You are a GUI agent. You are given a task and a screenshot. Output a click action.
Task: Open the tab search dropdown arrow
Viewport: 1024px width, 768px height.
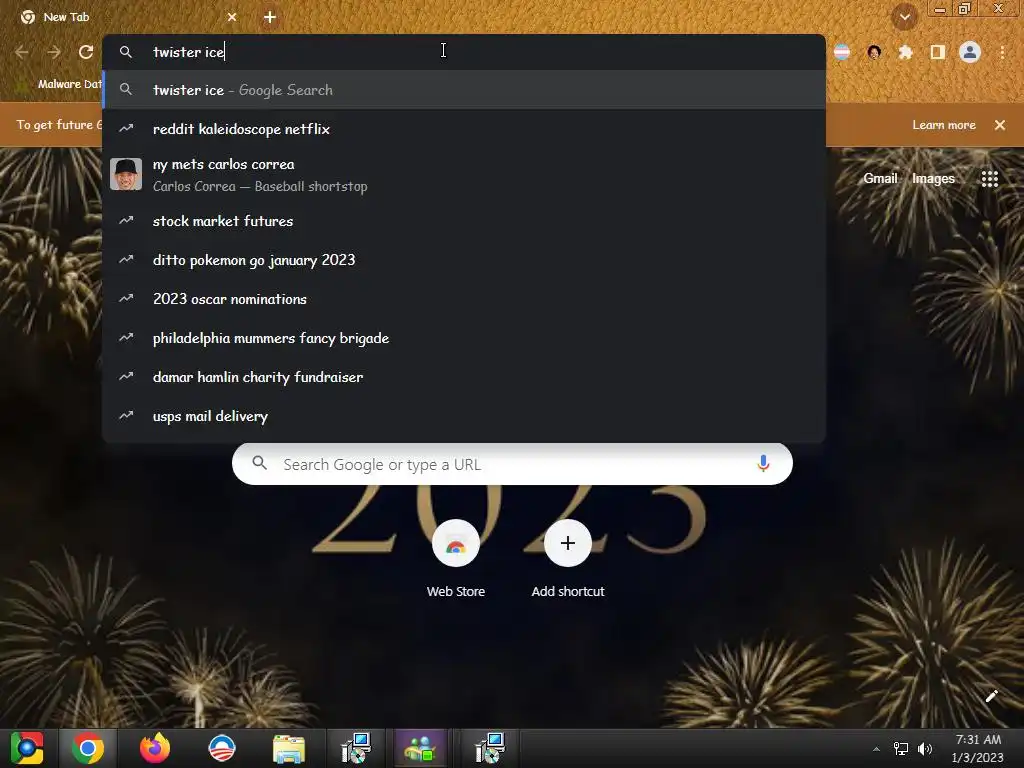pyautogui.click(x=905, y=17)
